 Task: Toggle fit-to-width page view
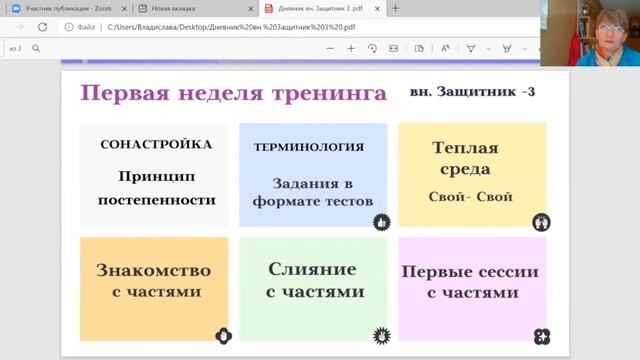point(393,49)
